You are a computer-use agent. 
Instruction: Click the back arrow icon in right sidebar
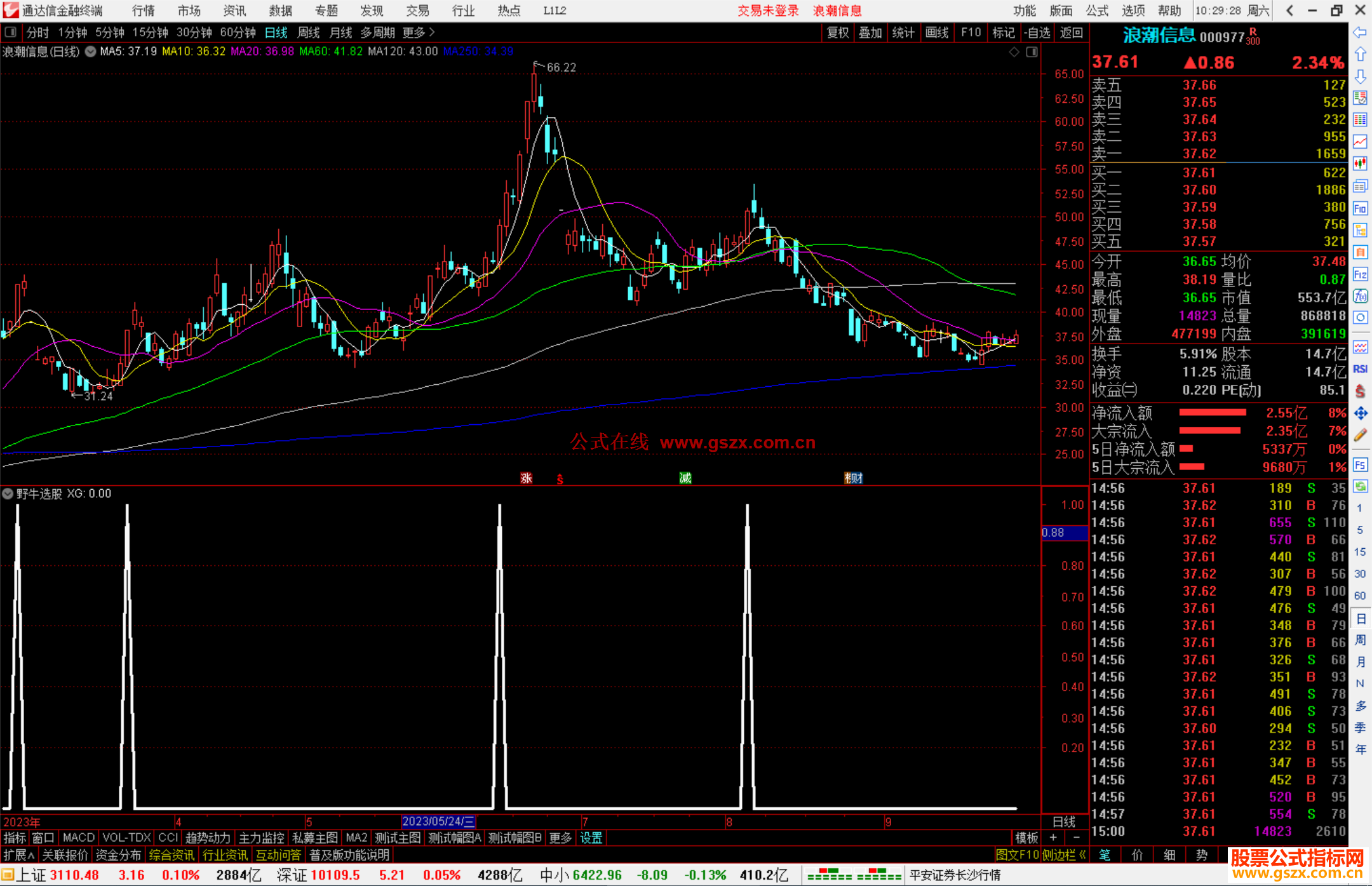[1359, 32]
